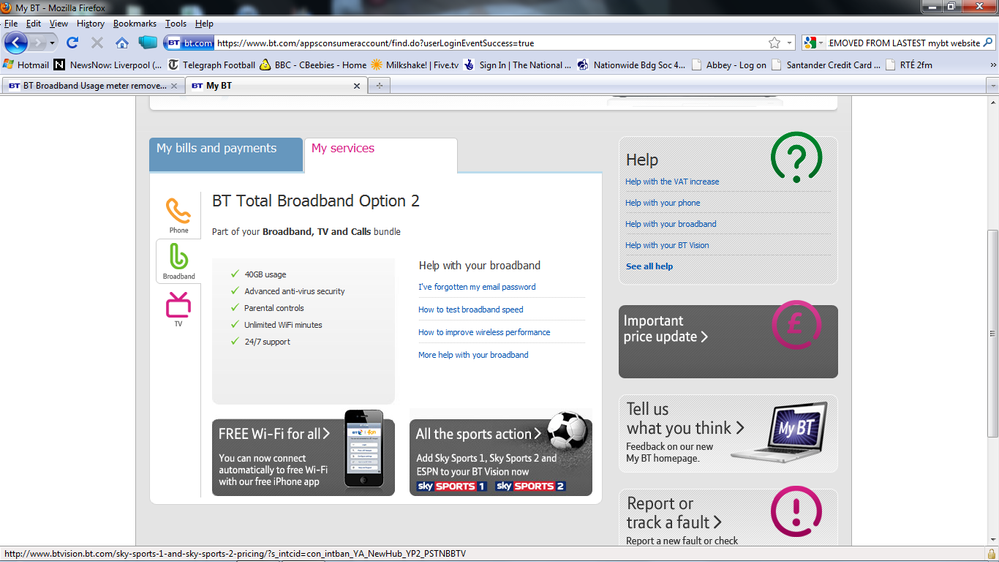Click the Google search engine icon
Viewport: 999px width, 562px height.
pyautogui.click(x=810, y=43)
